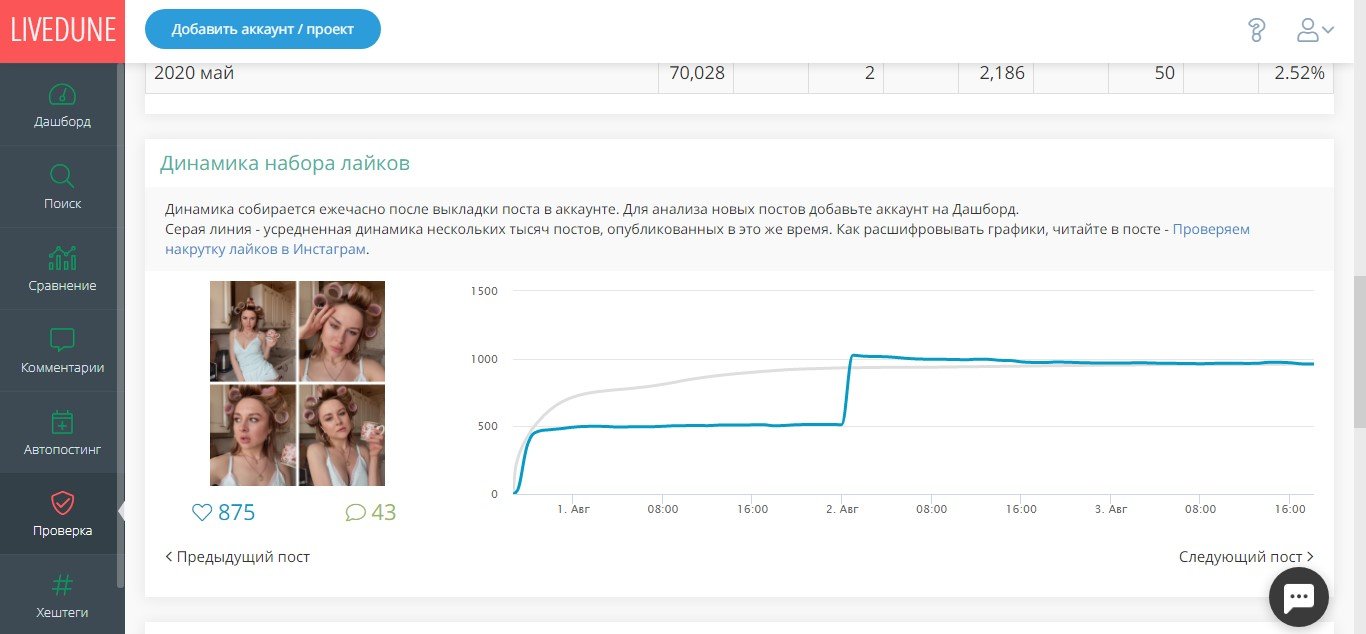
Task: Click the LIVEDUNE logo
Action: point(62,31)
